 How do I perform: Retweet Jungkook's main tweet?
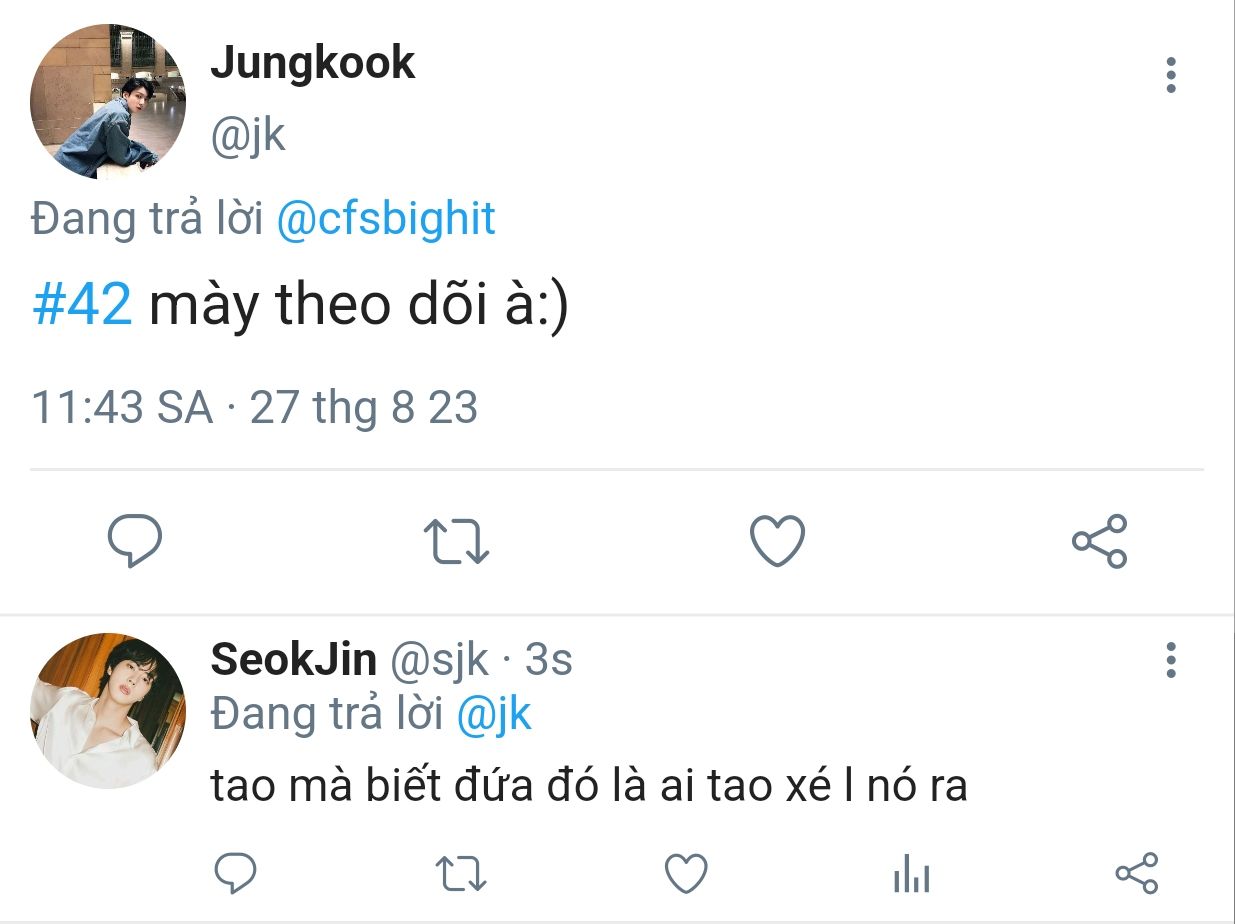coord(456,541)
